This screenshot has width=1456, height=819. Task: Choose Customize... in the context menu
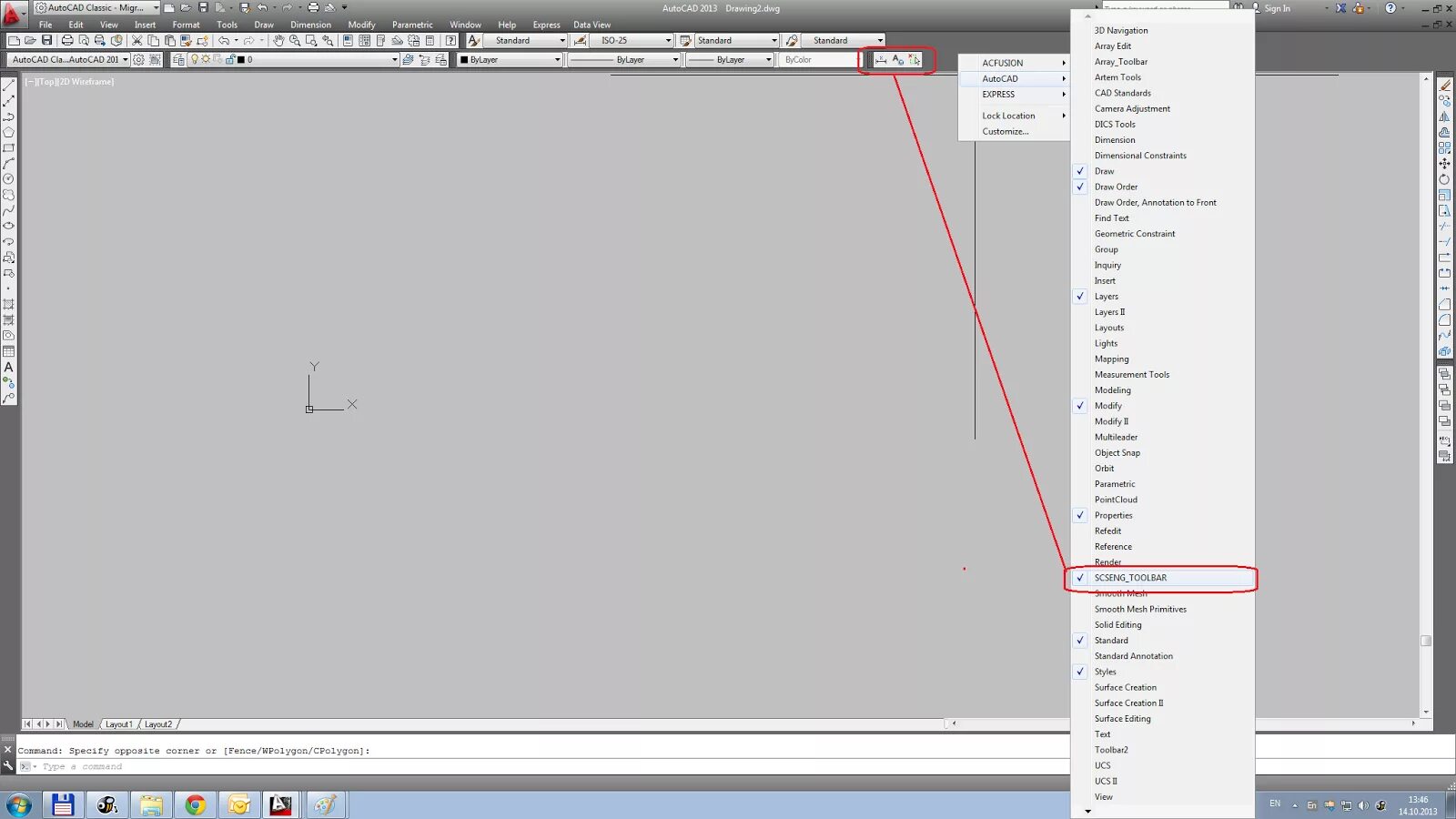coord(1015,132)
